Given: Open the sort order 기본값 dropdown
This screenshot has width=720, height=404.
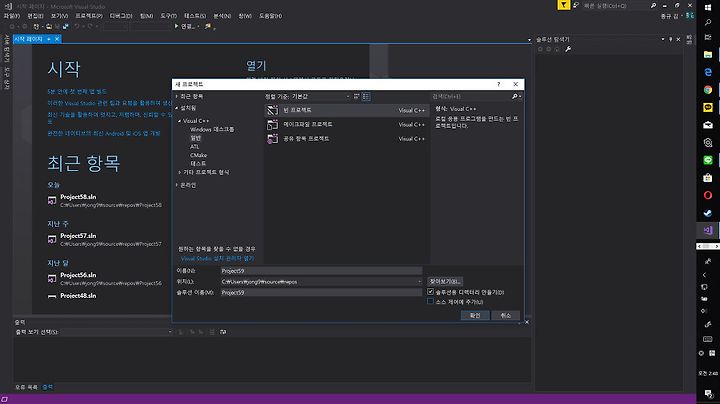Looking at the screenshot, I should pos(321,96).
